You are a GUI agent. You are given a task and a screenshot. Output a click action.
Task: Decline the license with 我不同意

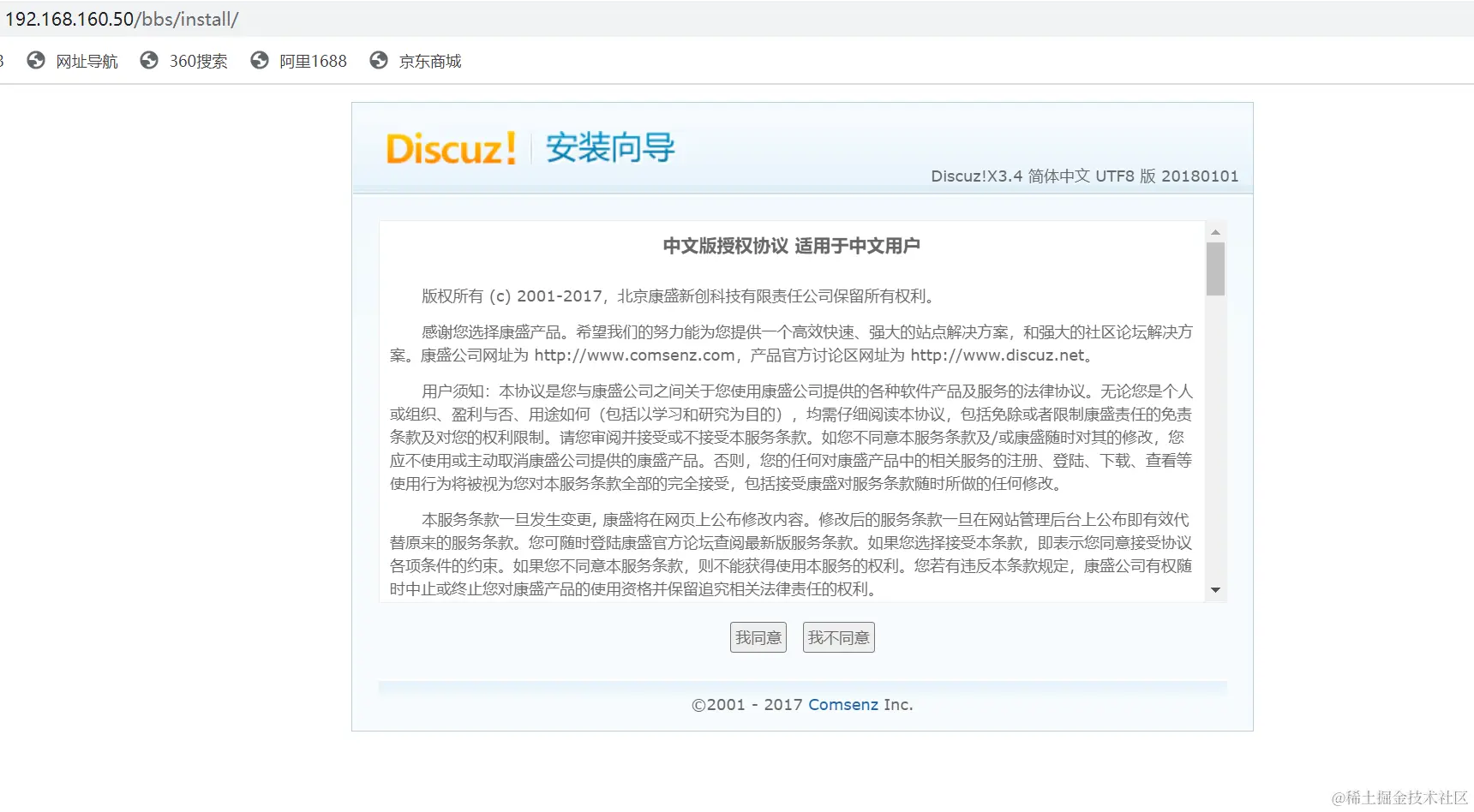pos(839,637)
